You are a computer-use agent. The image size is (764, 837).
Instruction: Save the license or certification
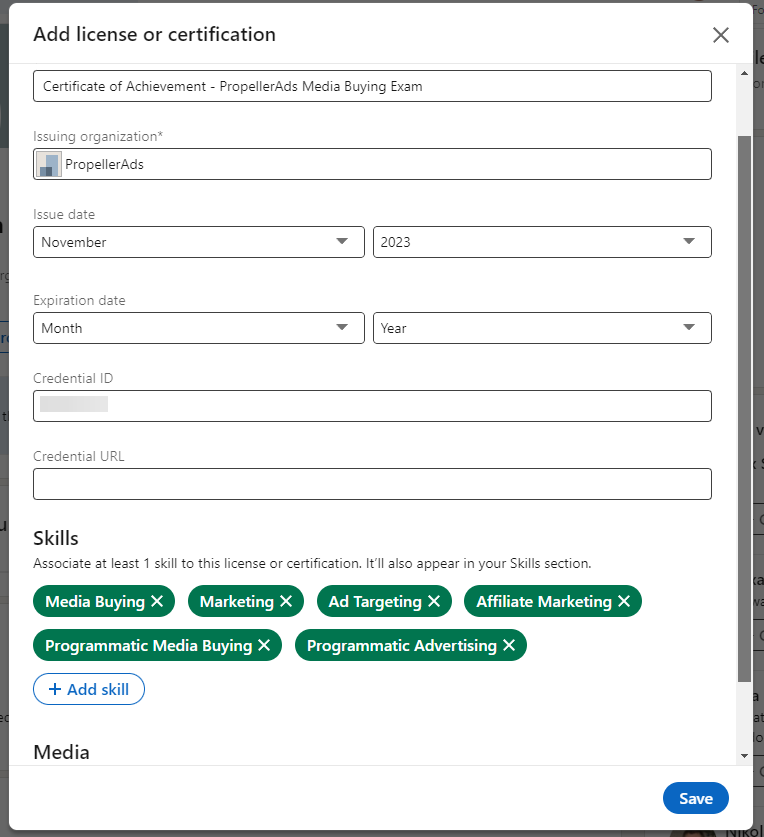[695, 798]
